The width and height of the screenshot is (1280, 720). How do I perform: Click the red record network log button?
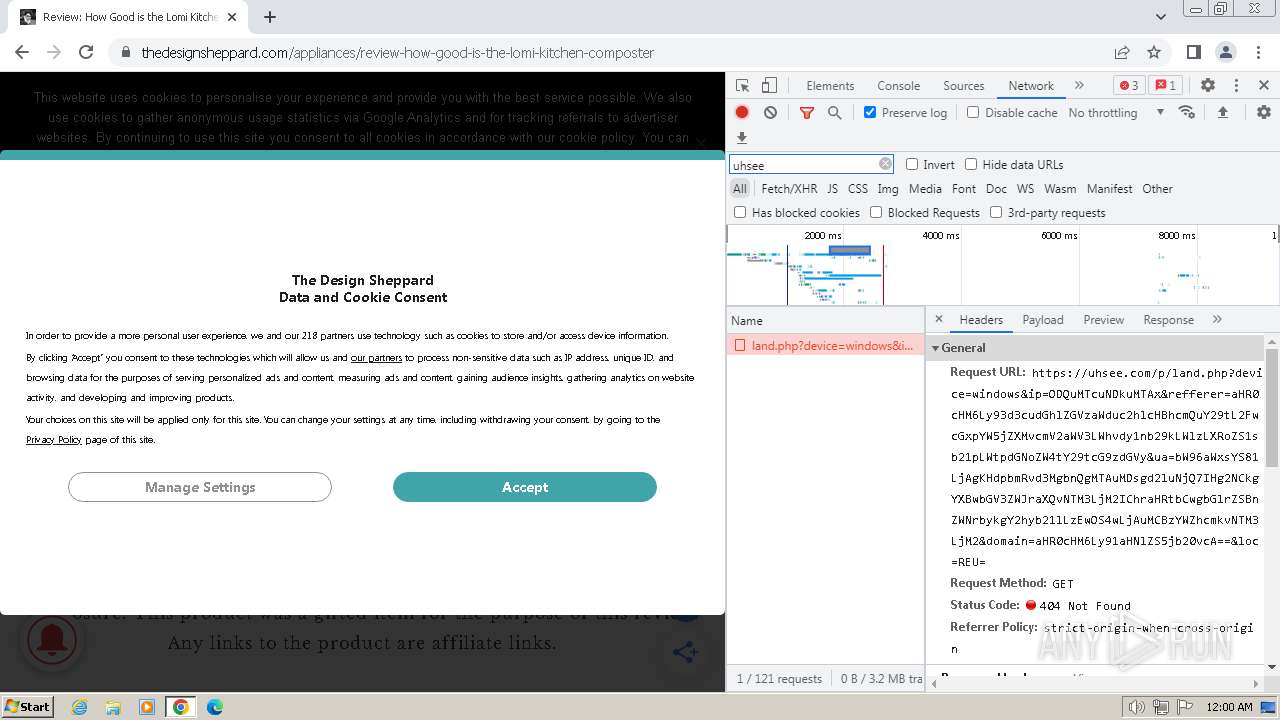tap(742, 113)
